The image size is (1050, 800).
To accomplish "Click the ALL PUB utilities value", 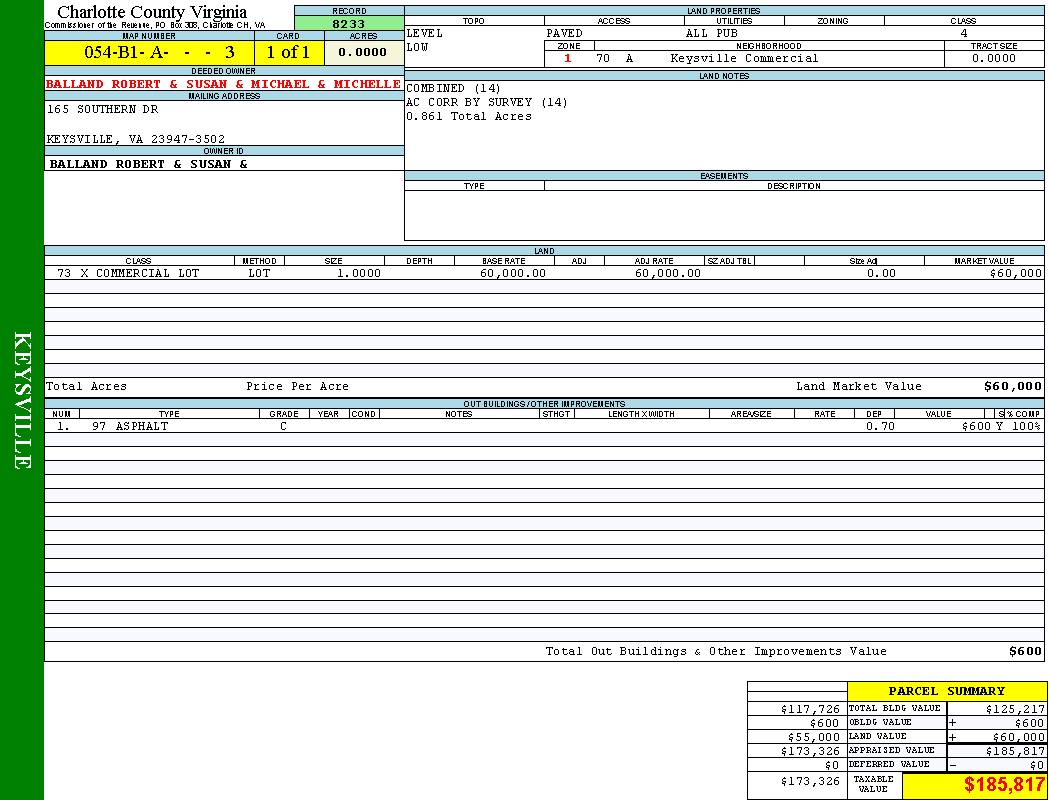I will coord(711,33).
